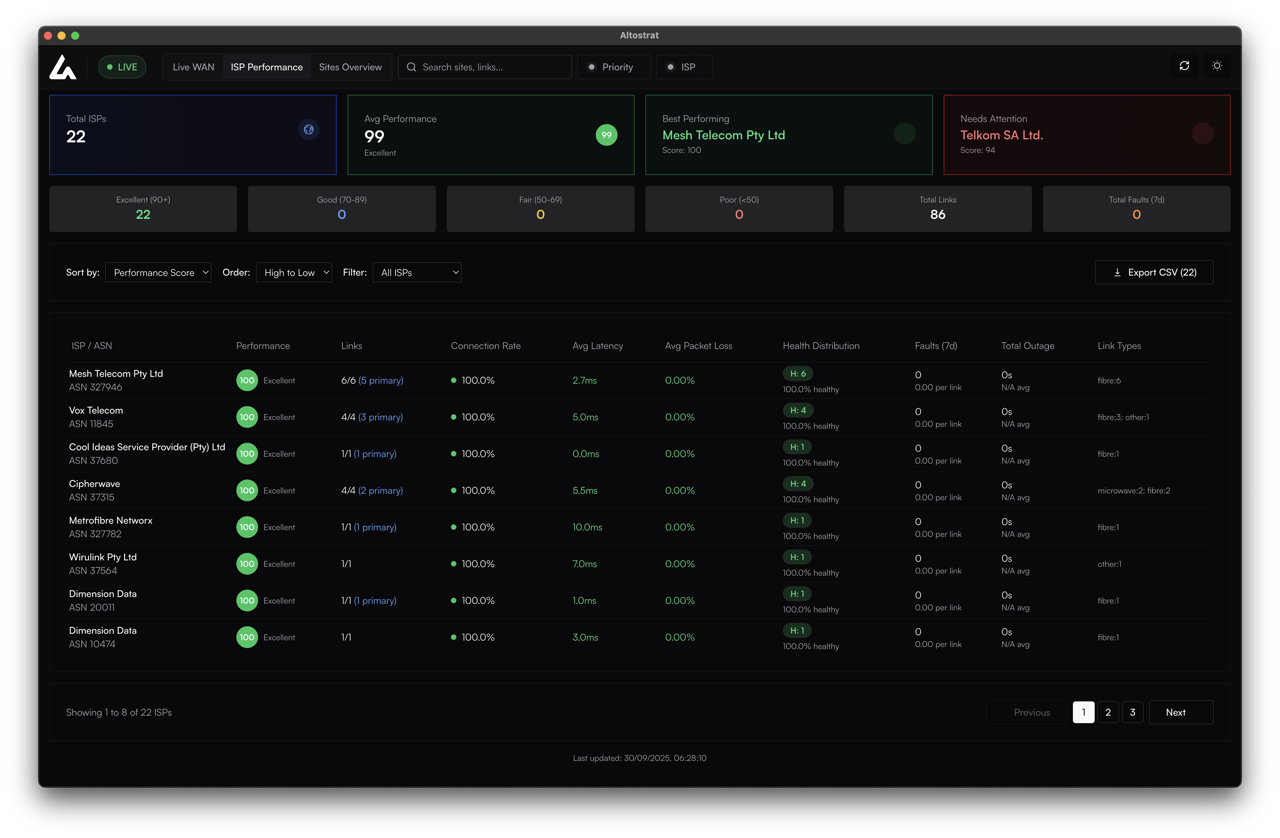Click the Previous page button
The height and width of the screenshot is (838, 1280).
click(1027, 712)
